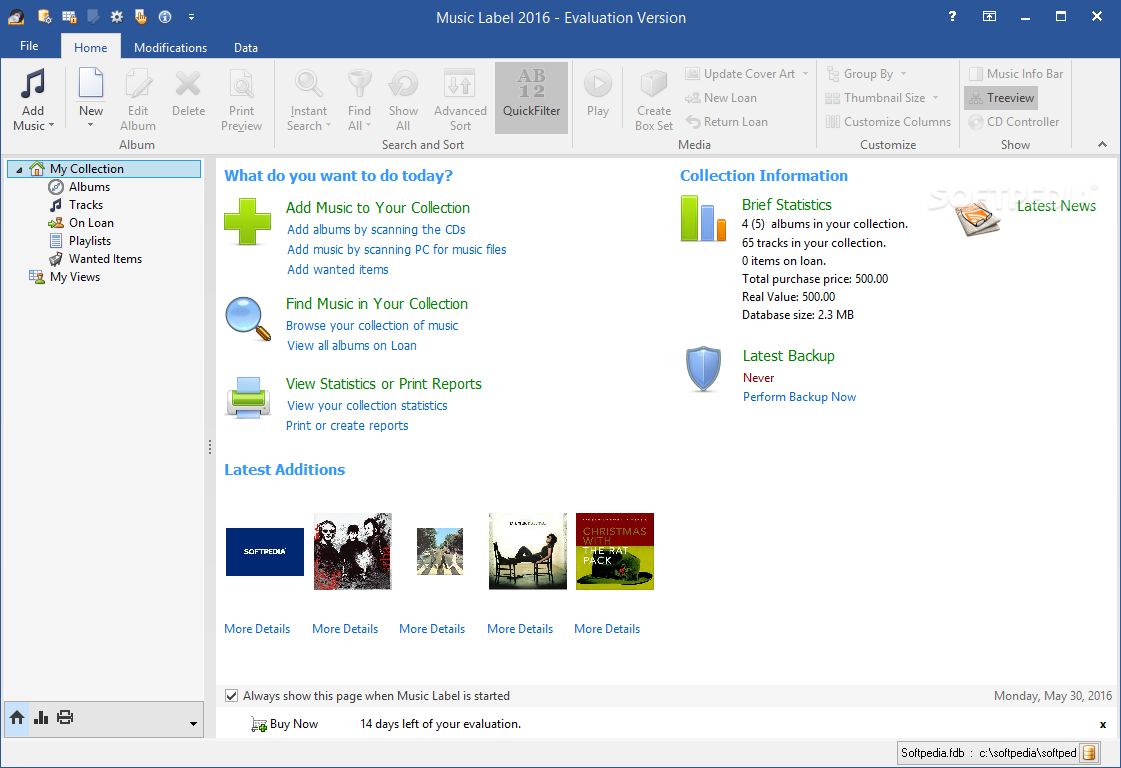The image size is (1121, 768).
Task: Close the evaluation notice bar
Action: coord(1103,724)
